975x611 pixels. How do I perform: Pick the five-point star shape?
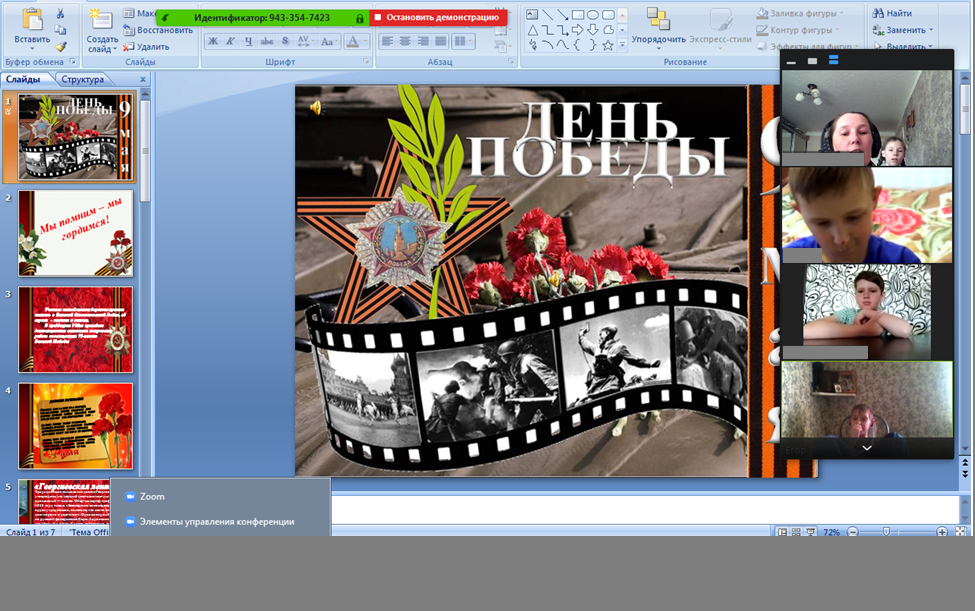point(607,46)
